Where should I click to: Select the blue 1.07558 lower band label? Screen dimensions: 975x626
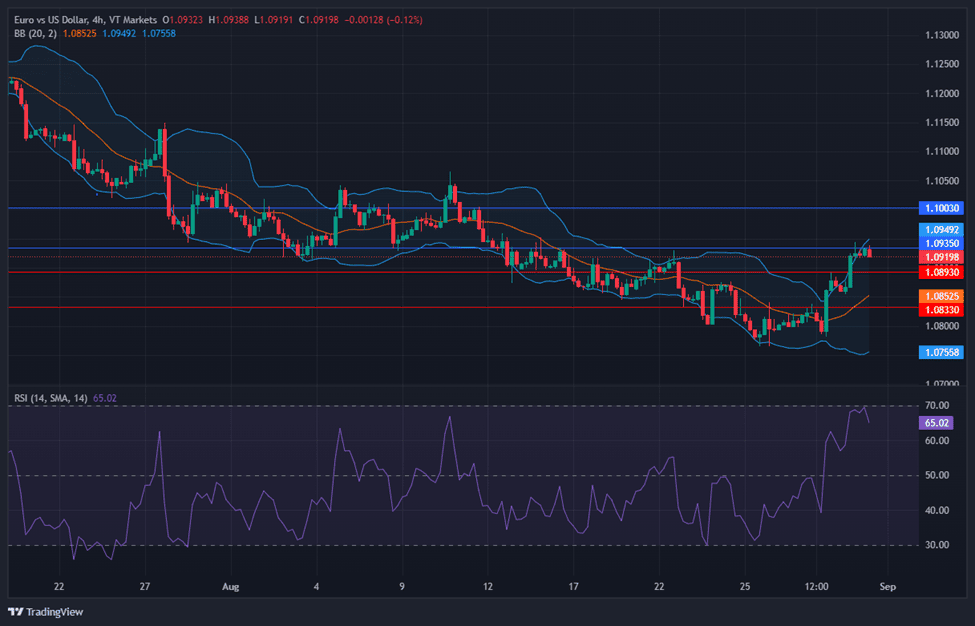click(x=941, y=352)
